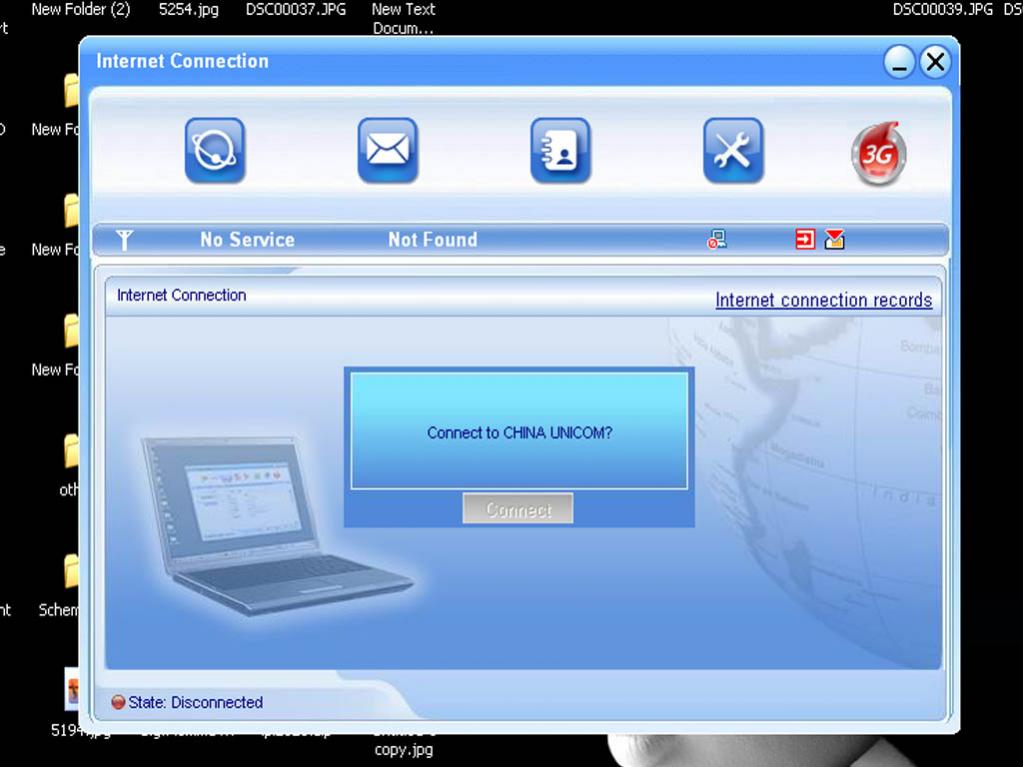The height and width of the screenshot is (767, 1023).
Task: Click the 'State: Disconnected' status text
Action: click(x=195, y=702)
